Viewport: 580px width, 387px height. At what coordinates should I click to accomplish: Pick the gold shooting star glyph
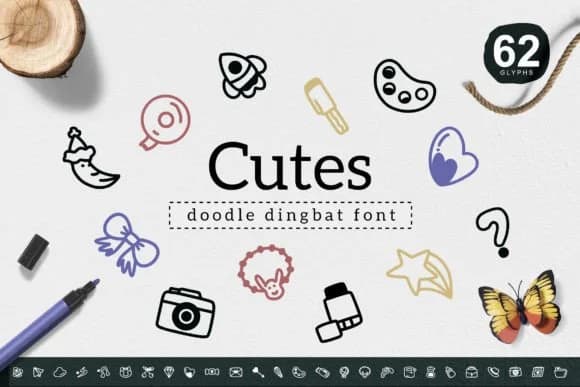click(x=420, y=273)
